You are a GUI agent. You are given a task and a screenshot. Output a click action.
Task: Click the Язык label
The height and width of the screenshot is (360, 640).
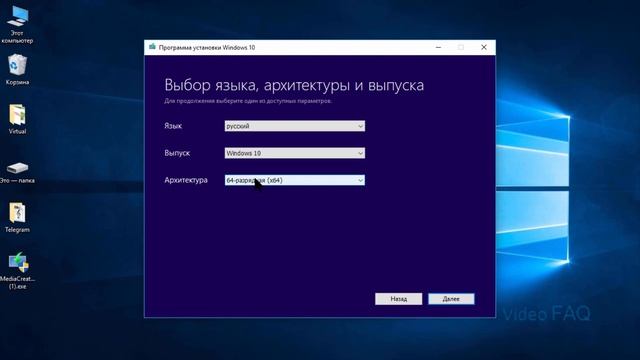173,126
